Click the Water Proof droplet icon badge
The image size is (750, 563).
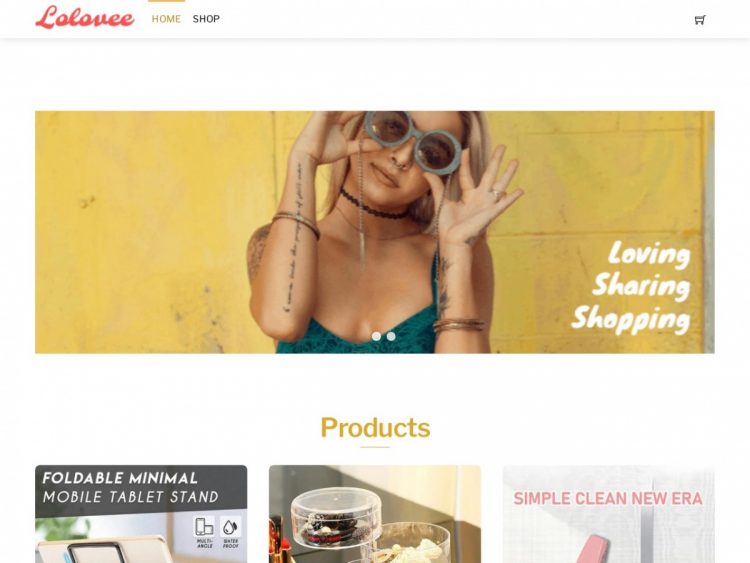click(230, 531)
